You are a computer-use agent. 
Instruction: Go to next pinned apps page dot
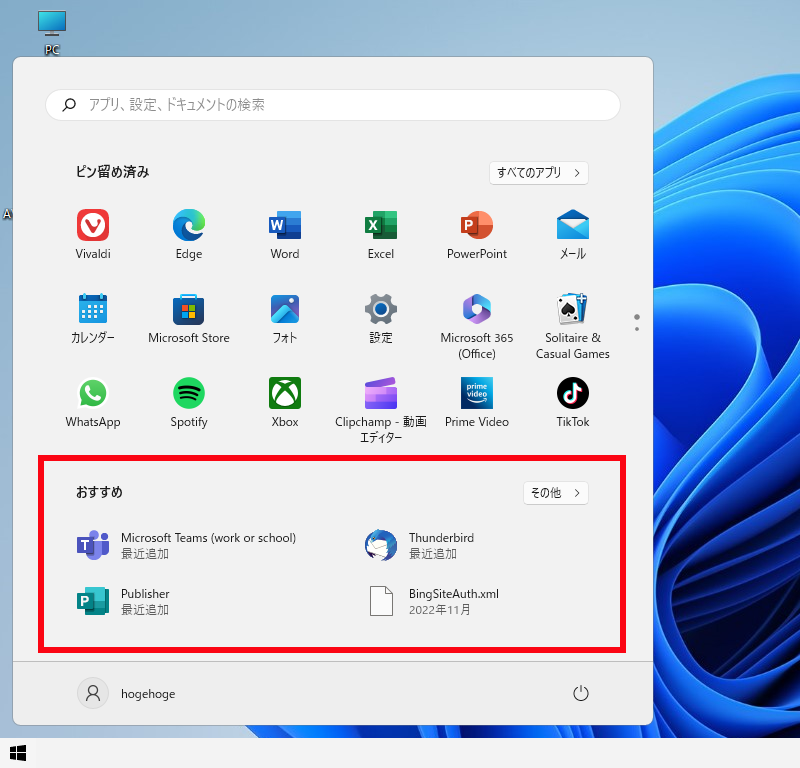tap(637, 329)
